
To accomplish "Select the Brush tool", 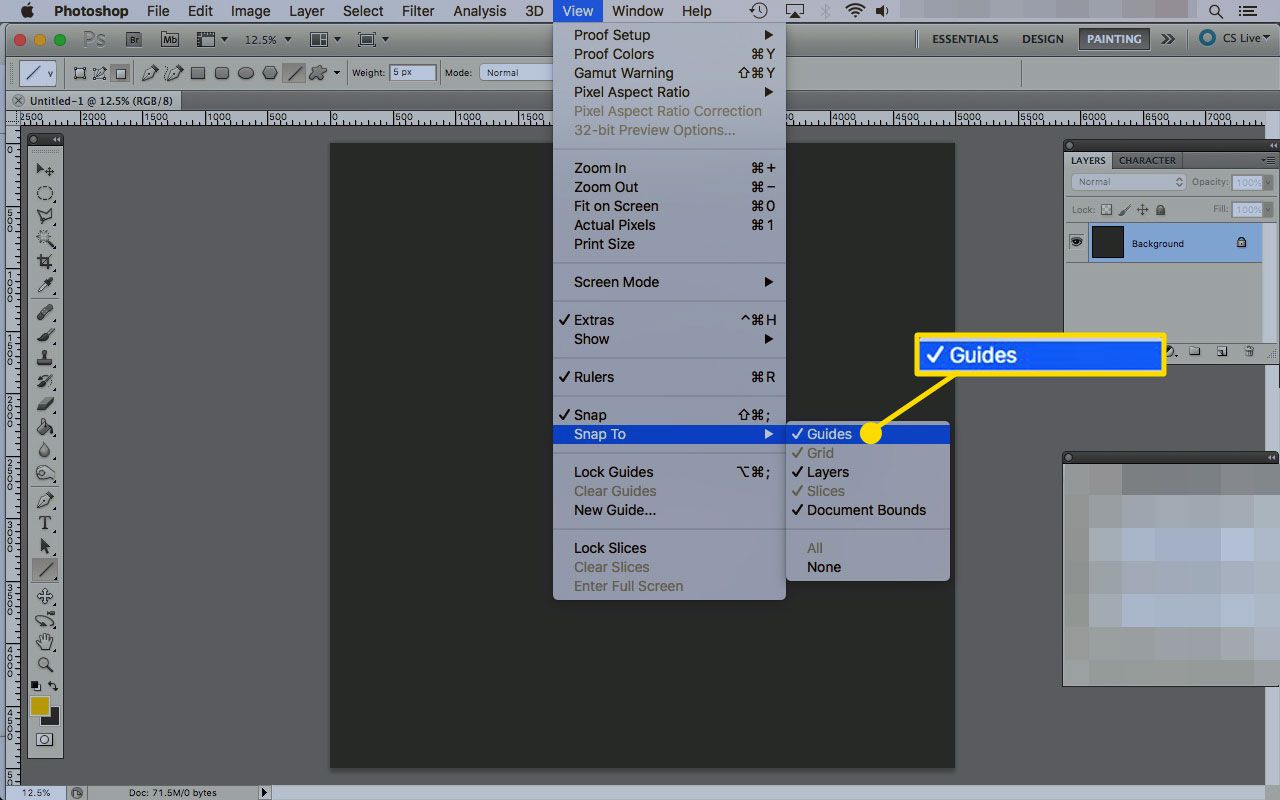I will 45,336.
